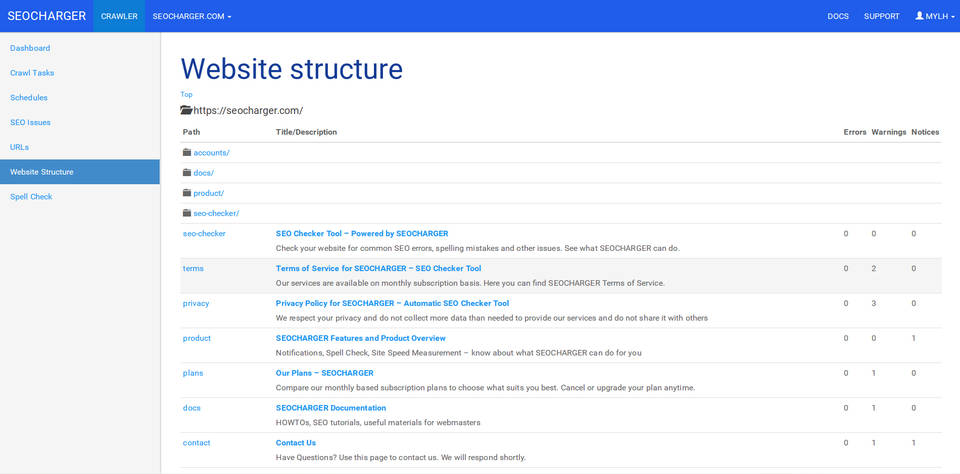This screenshot has width=960, height=474.
Task: Click the folder icon beside seo-checker/
Action: point(187,213)
